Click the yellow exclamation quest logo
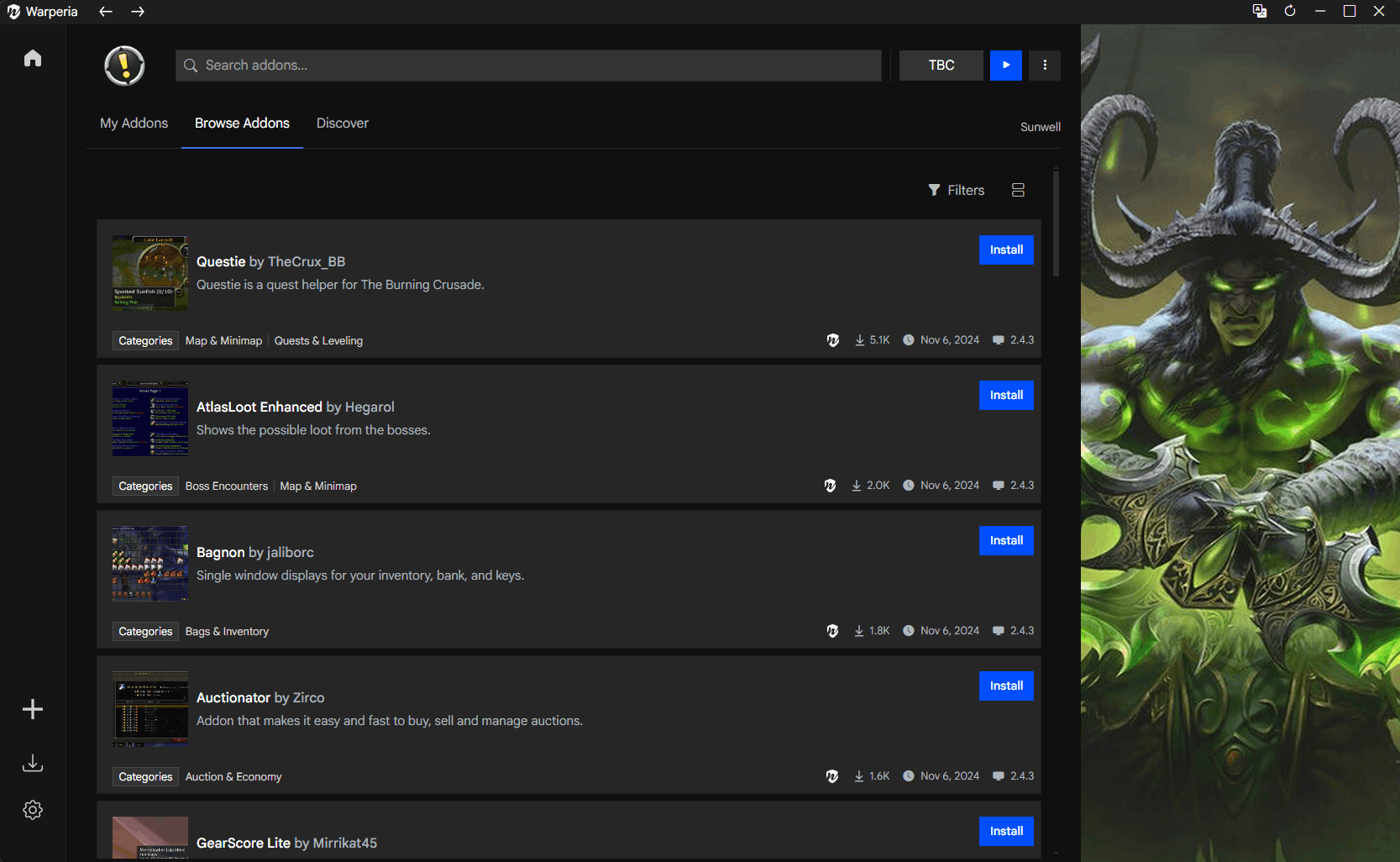The width and height of the screenshot is (1400, 862). tap(124, 66)
